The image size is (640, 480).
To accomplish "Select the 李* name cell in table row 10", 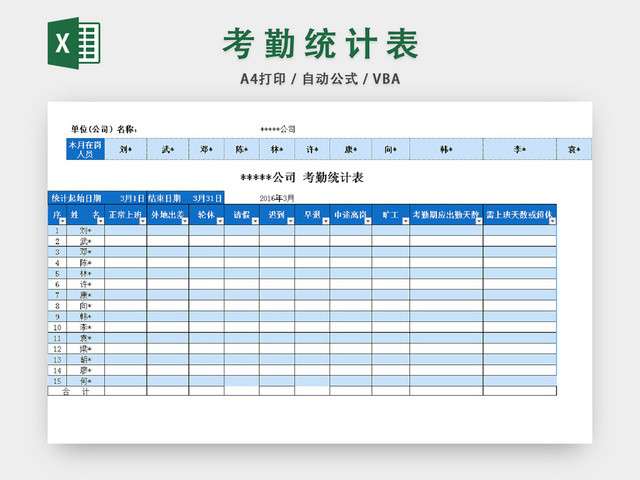I will 85,327.
